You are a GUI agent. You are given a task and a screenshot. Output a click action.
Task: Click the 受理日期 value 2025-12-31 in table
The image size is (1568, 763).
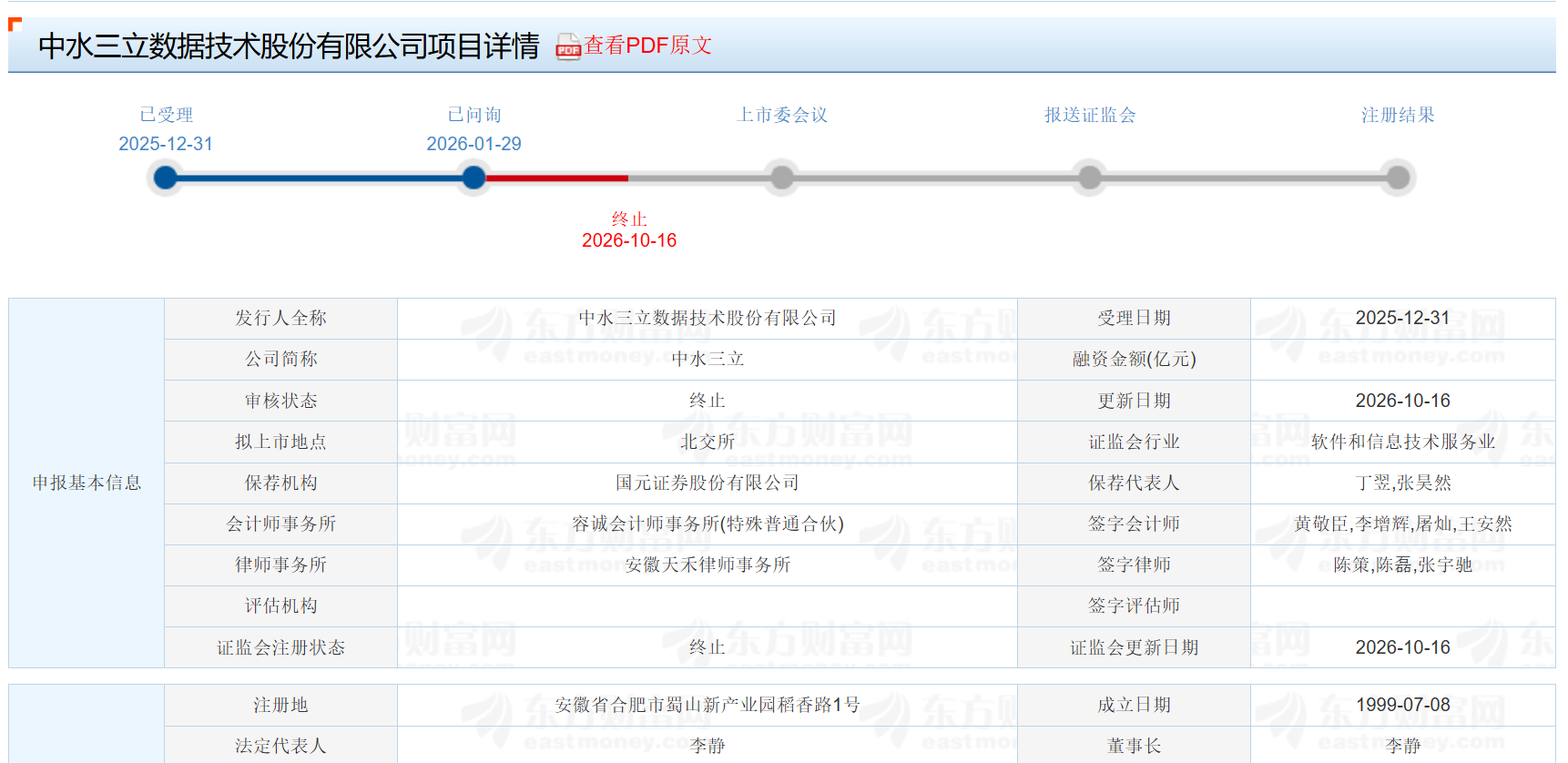click(1402, 318)
